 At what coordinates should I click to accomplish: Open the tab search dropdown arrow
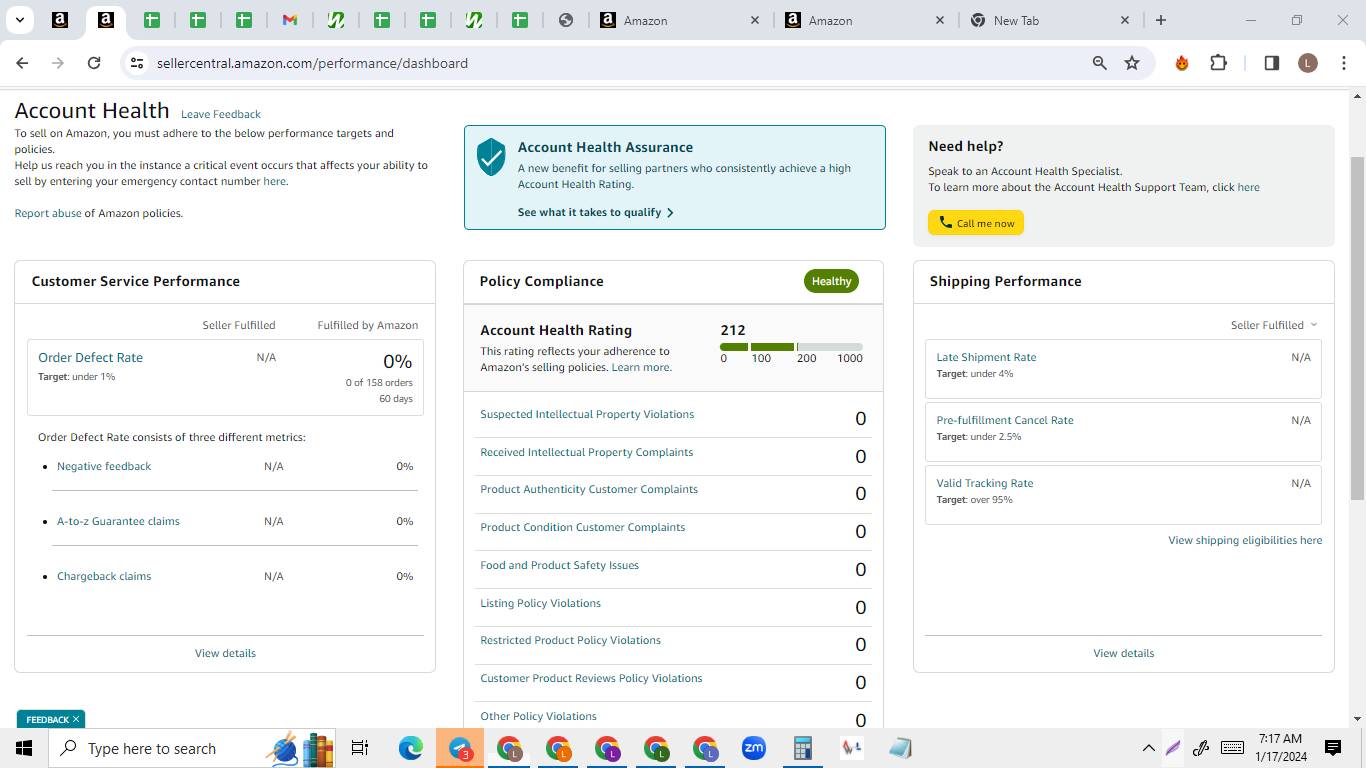click(x=19, y=20)
